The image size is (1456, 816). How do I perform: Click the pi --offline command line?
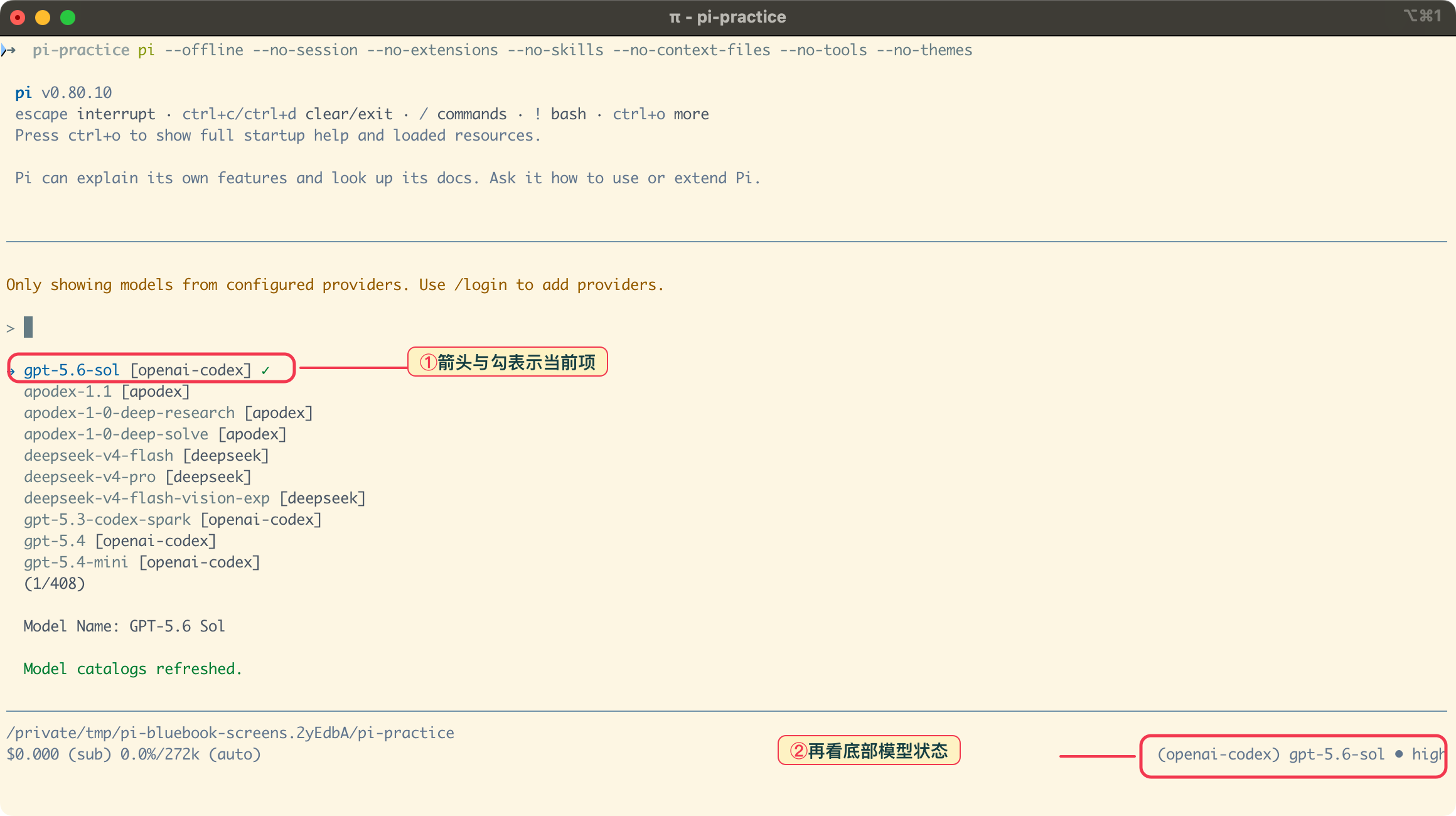click(555, 50)
